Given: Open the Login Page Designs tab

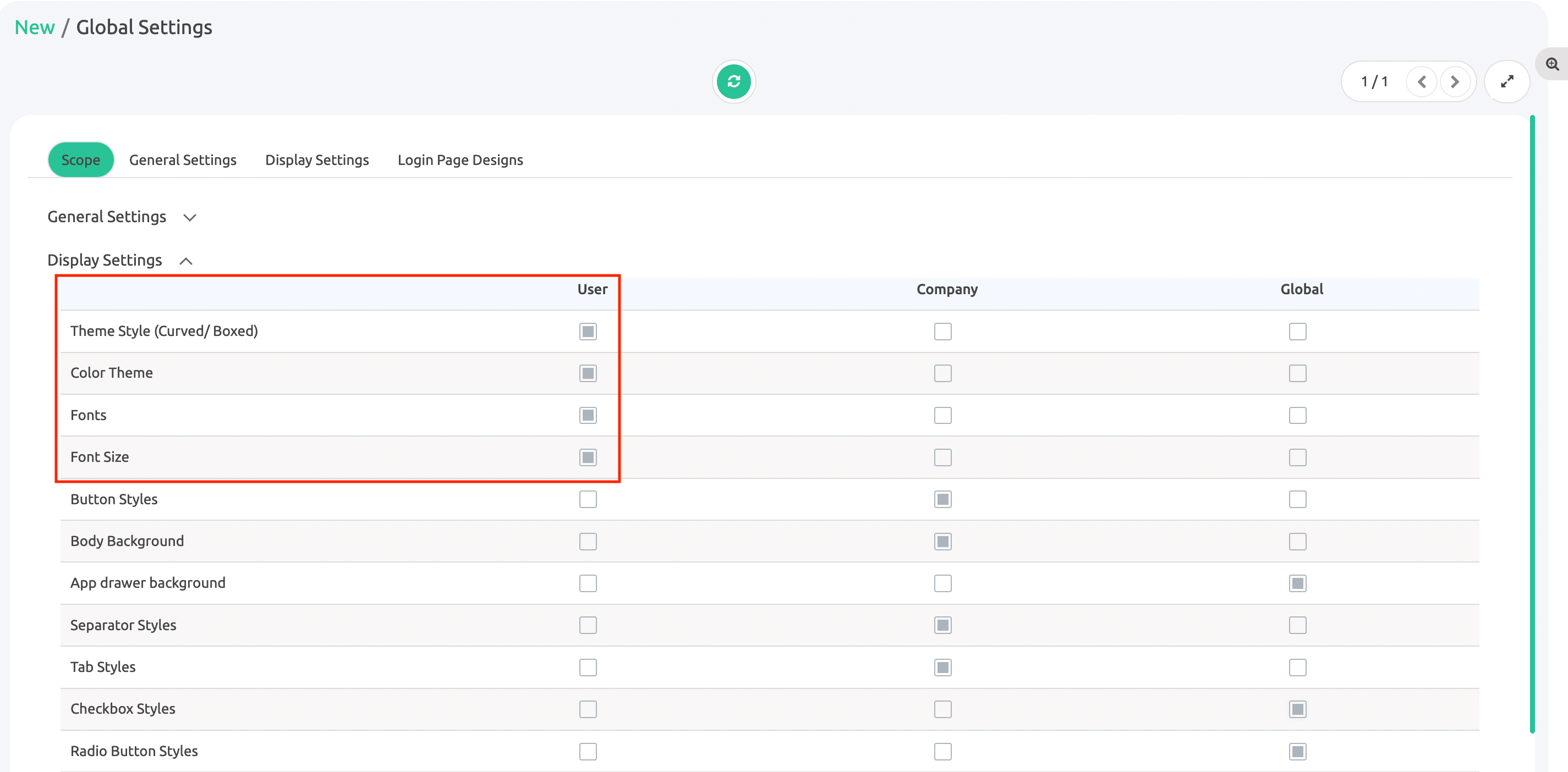Looking at the screenshot, I should [460, 160].
